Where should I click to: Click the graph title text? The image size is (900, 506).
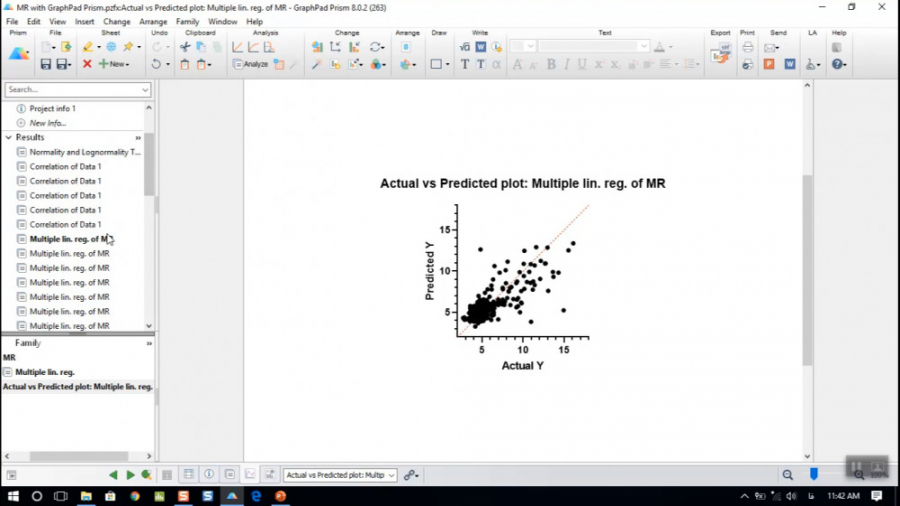click(x=523, y=184)
